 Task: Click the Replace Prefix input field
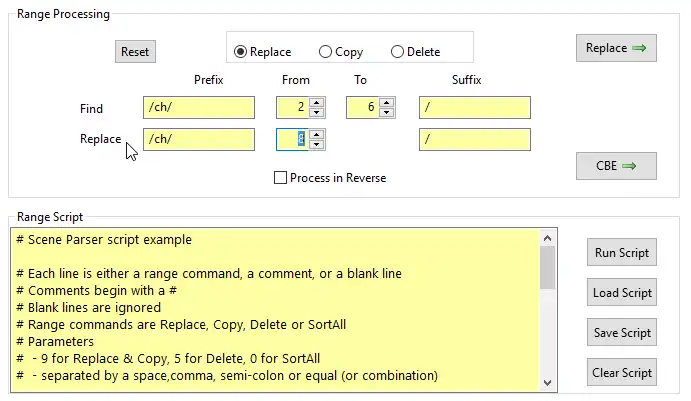tap(199, 139)
